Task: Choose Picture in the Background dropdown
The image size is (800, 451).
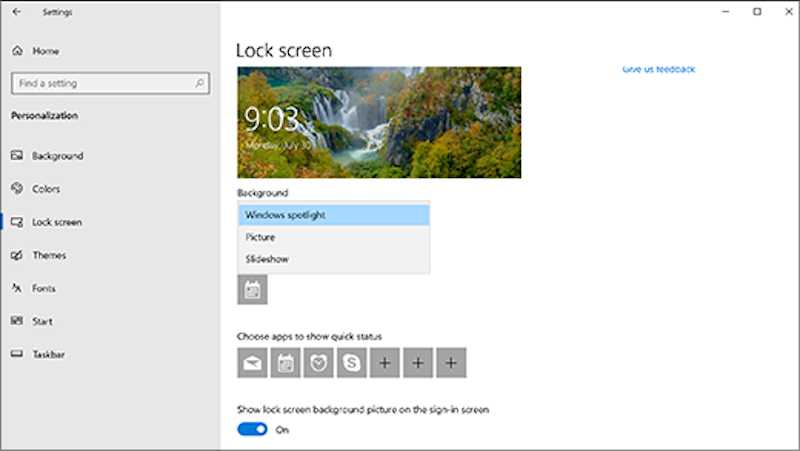Action: pyautogui.click(x=333, y=237)
